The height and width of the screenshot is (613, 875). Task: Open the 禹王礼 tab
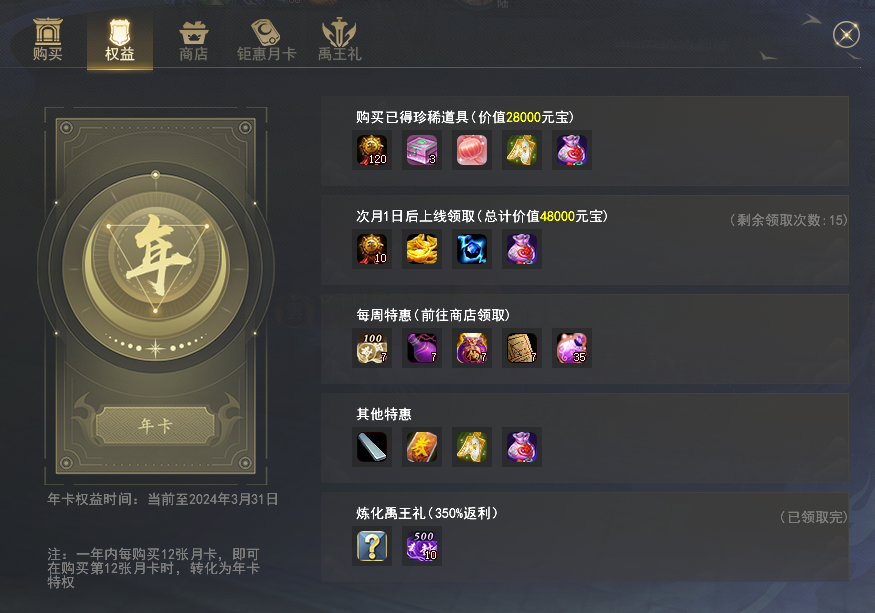click(339, 41)
